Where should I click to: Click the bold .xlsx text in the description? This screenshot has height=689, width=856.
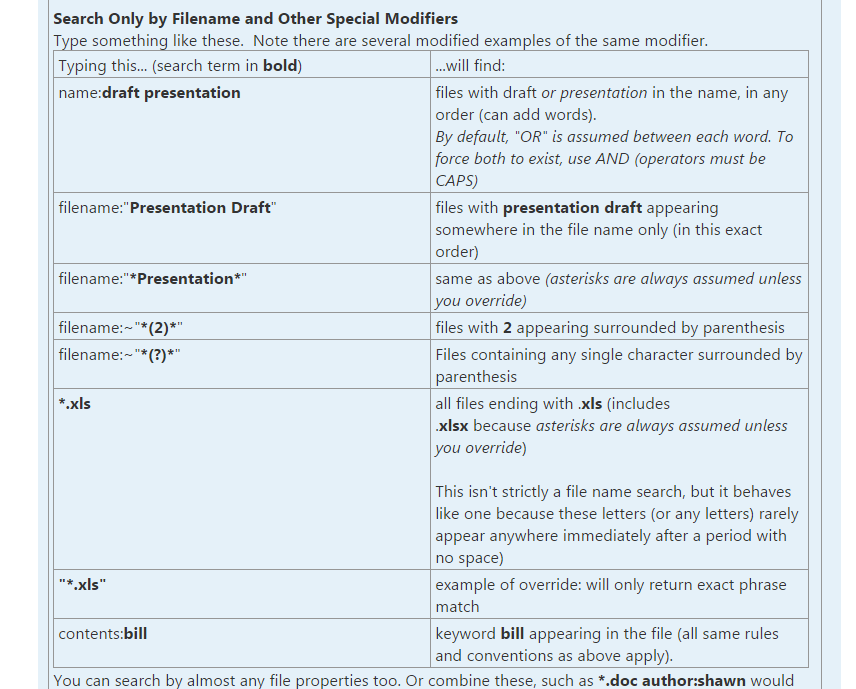(x=452, y=426)
